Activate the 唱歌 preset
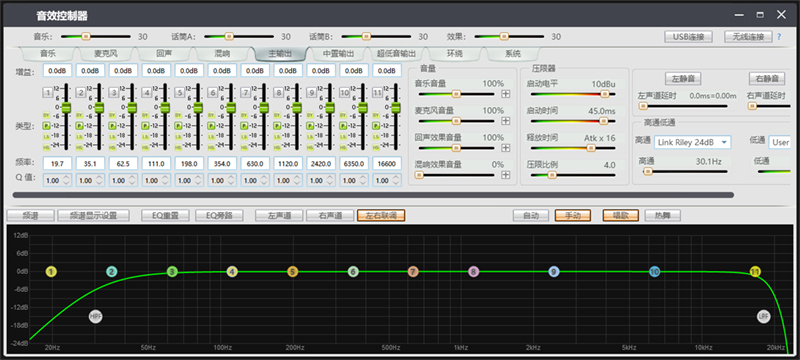The height and width of the screenshot is (360, 800). click(x=621, y=215)
